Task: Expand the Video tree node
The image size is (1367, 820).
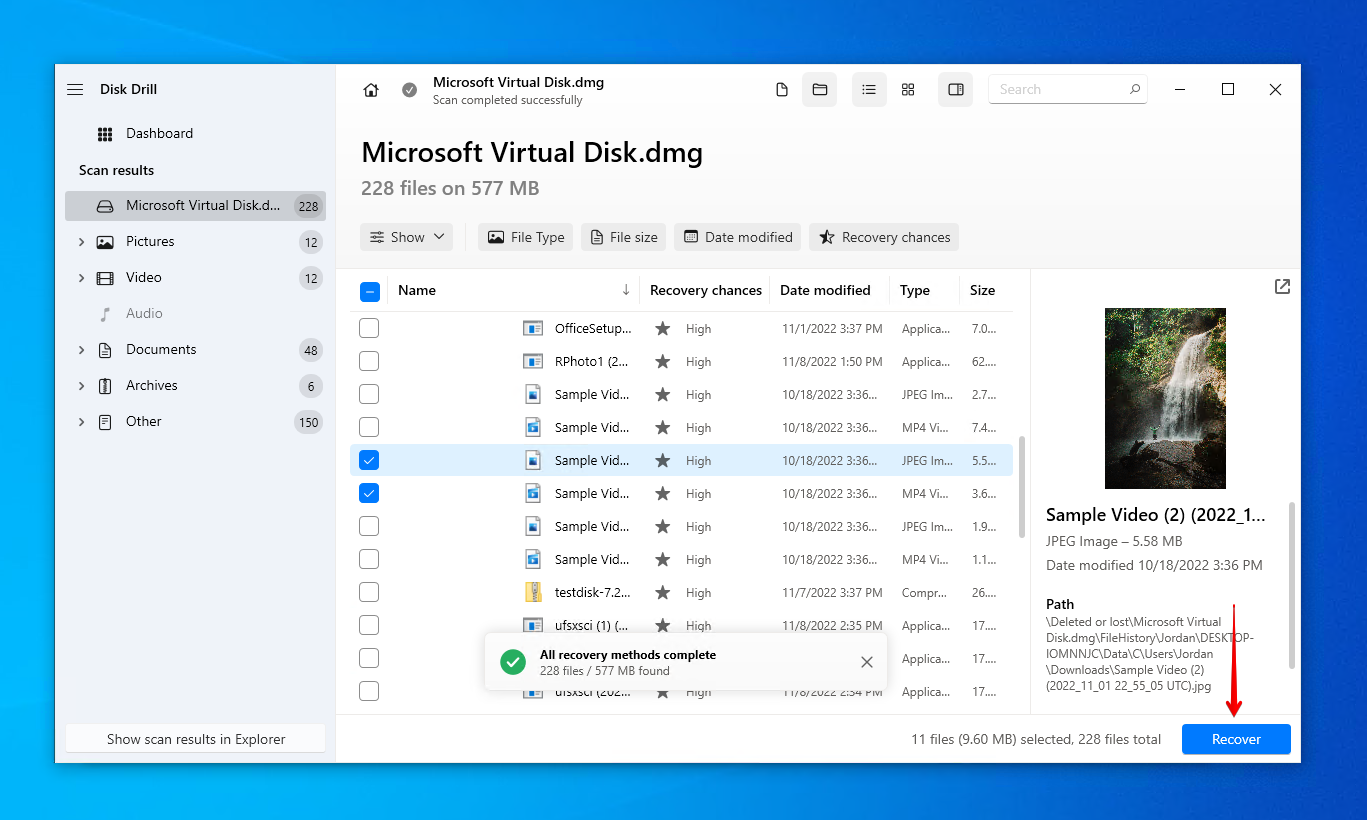Action: coord(81,278)
